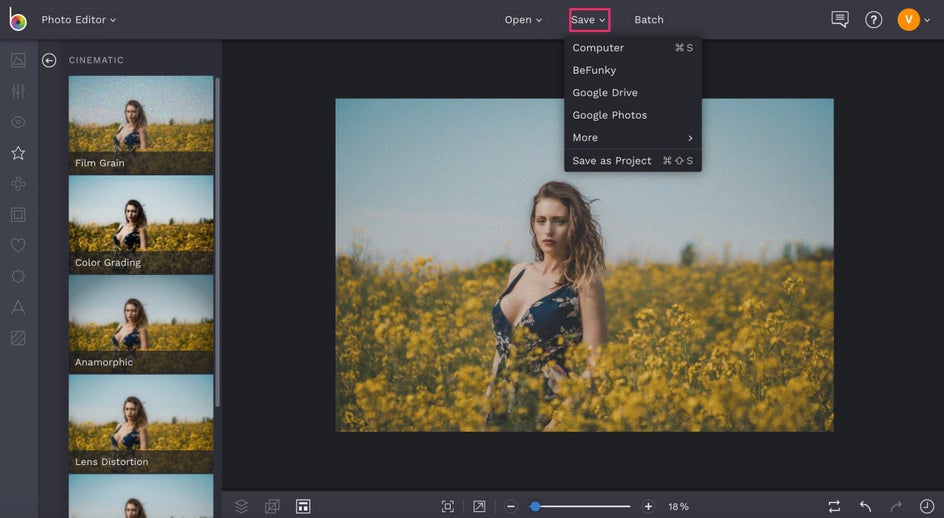
Task: Open the history clock icon
Action: [927, 507]
